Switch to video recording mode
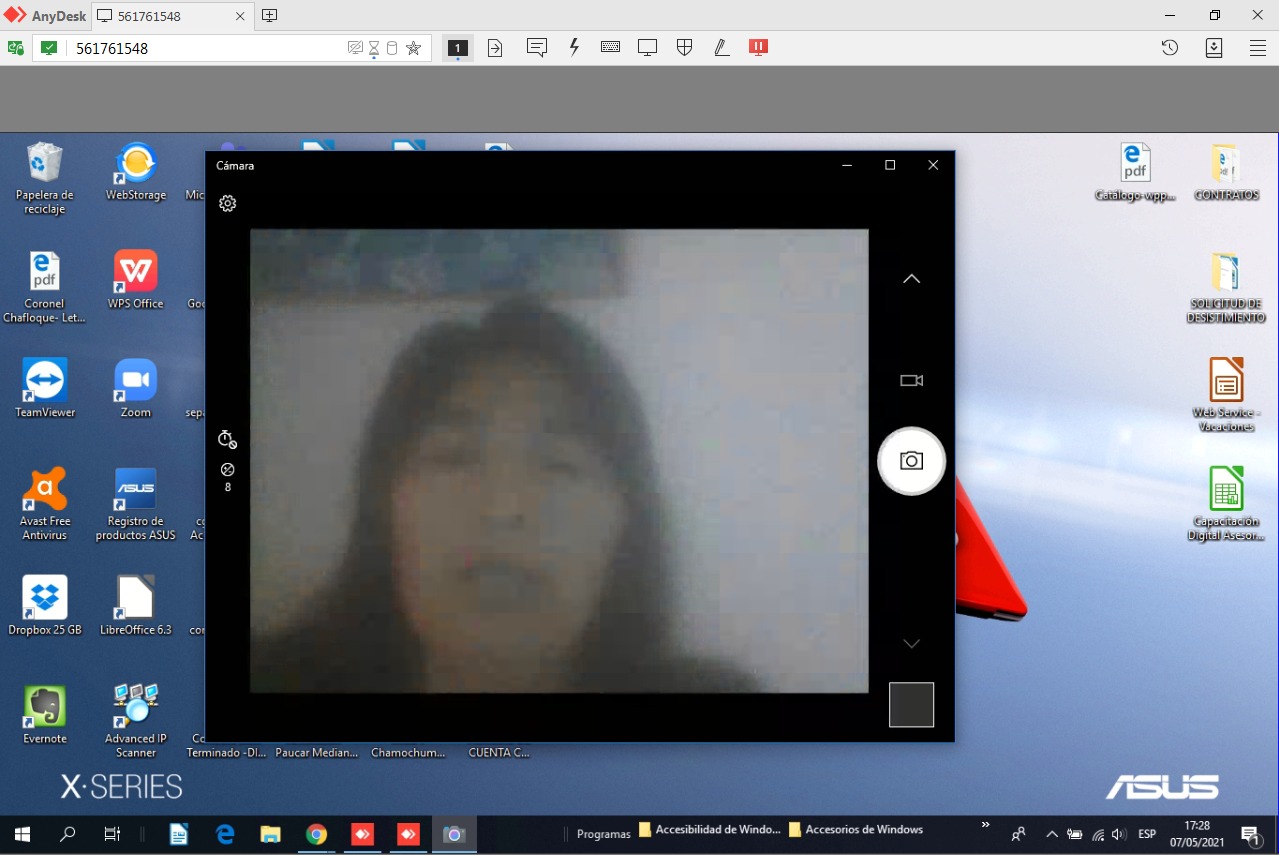Viewport: 1279px width, 855px height. pyautogui.click(x=911, y=380)
